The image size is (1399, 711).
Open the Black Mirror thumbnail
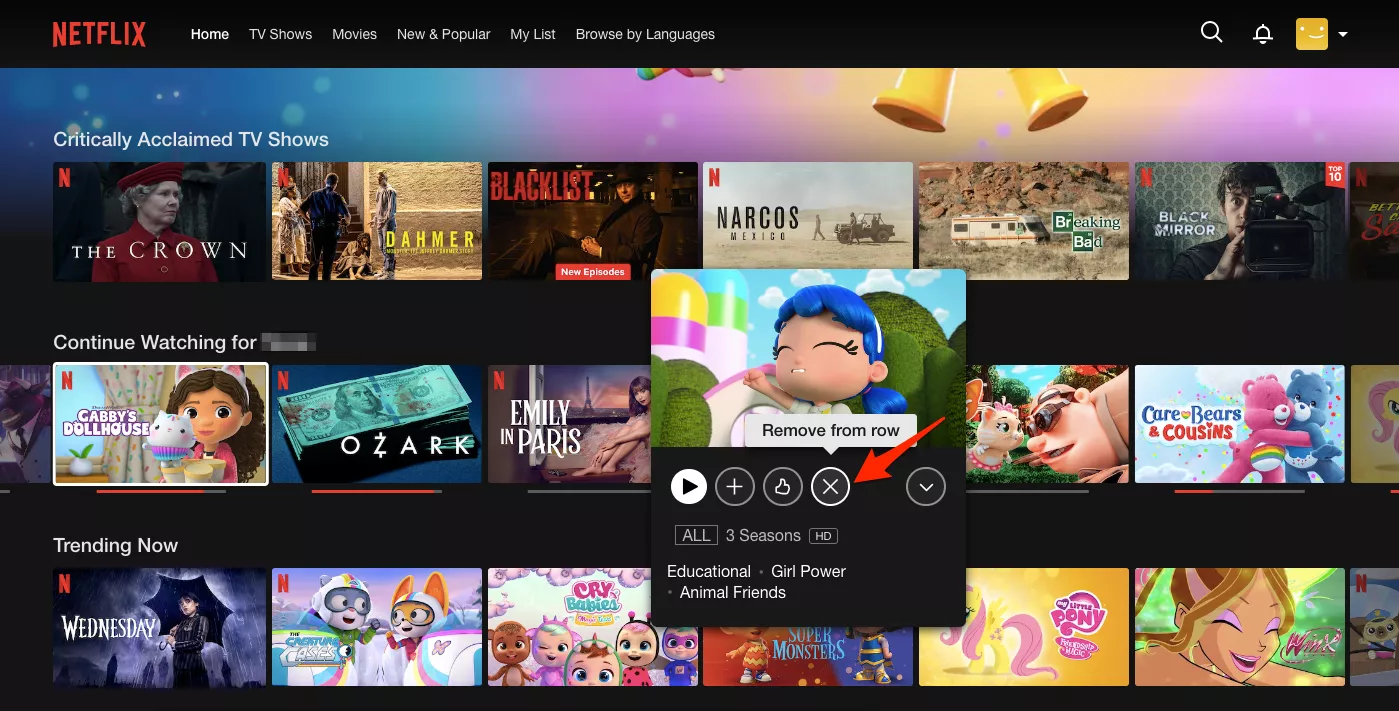coord(1240,221)
